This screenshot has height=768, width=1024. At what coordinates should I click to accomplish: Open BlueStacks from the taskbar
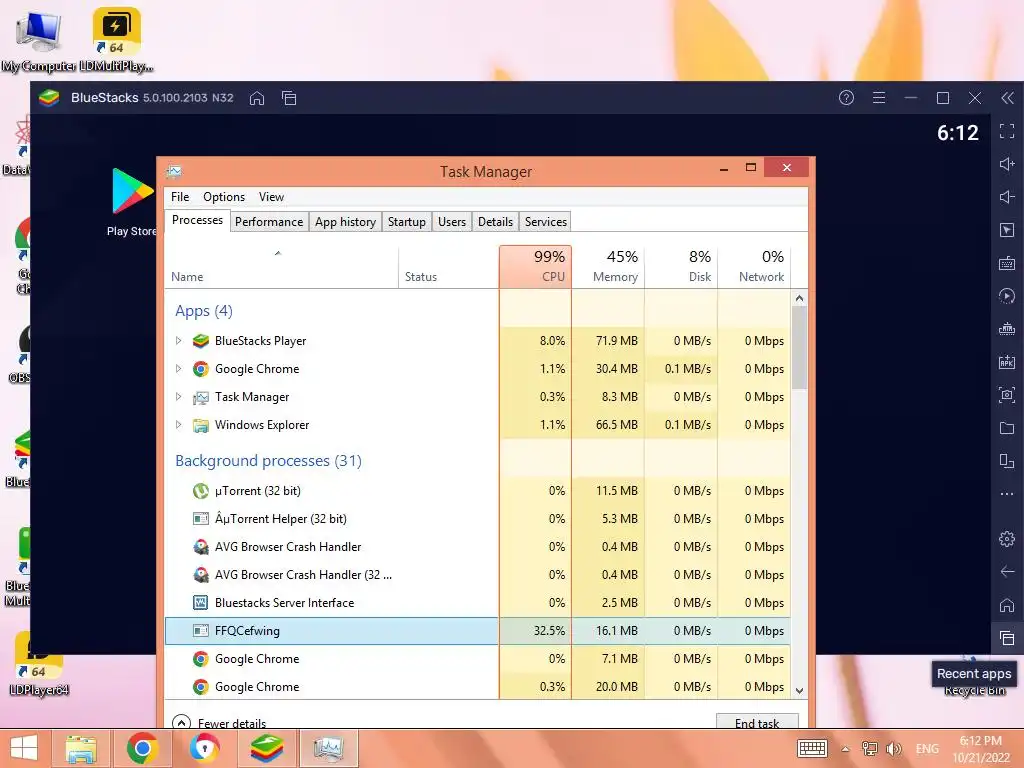click(266, 748)
